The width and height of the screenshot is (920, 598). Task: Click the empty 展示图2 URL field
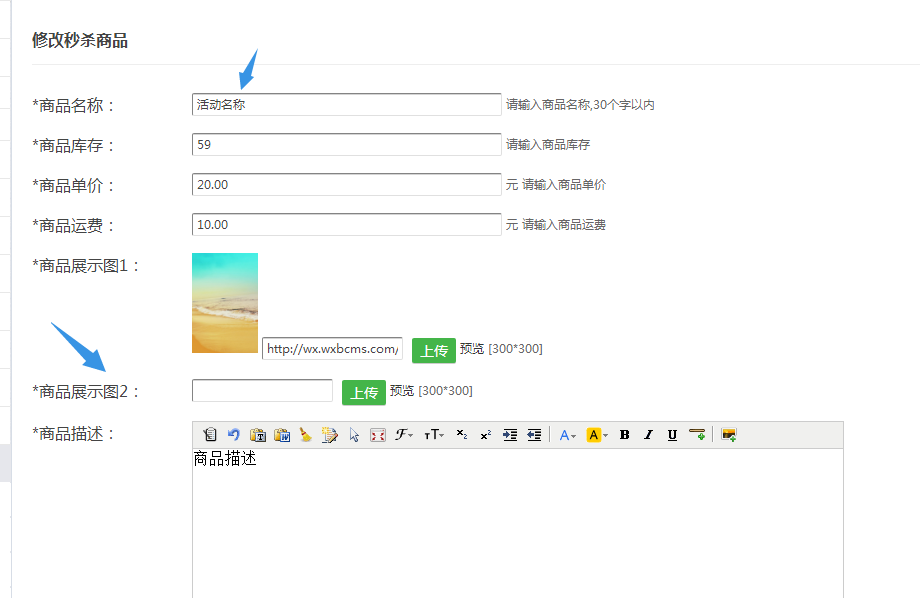[262, 390]
